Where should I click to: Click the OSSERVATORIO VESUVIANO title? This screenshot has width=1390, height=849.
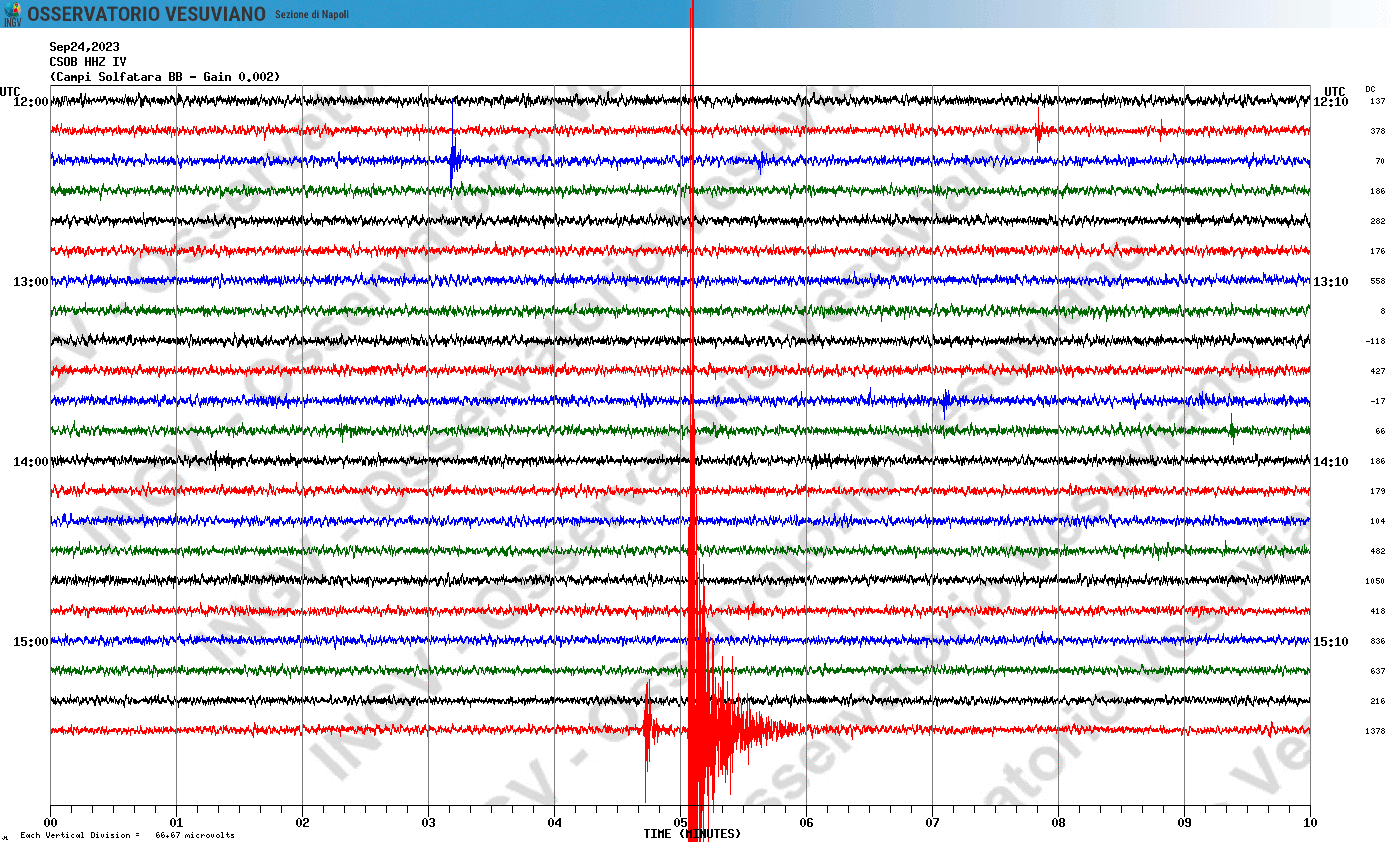(146, 14)
